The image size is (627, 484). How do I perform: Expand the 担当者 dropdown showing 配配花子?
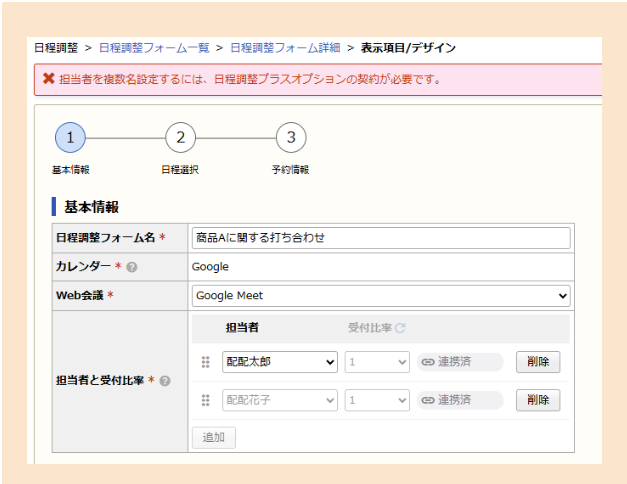click(279, 400)
